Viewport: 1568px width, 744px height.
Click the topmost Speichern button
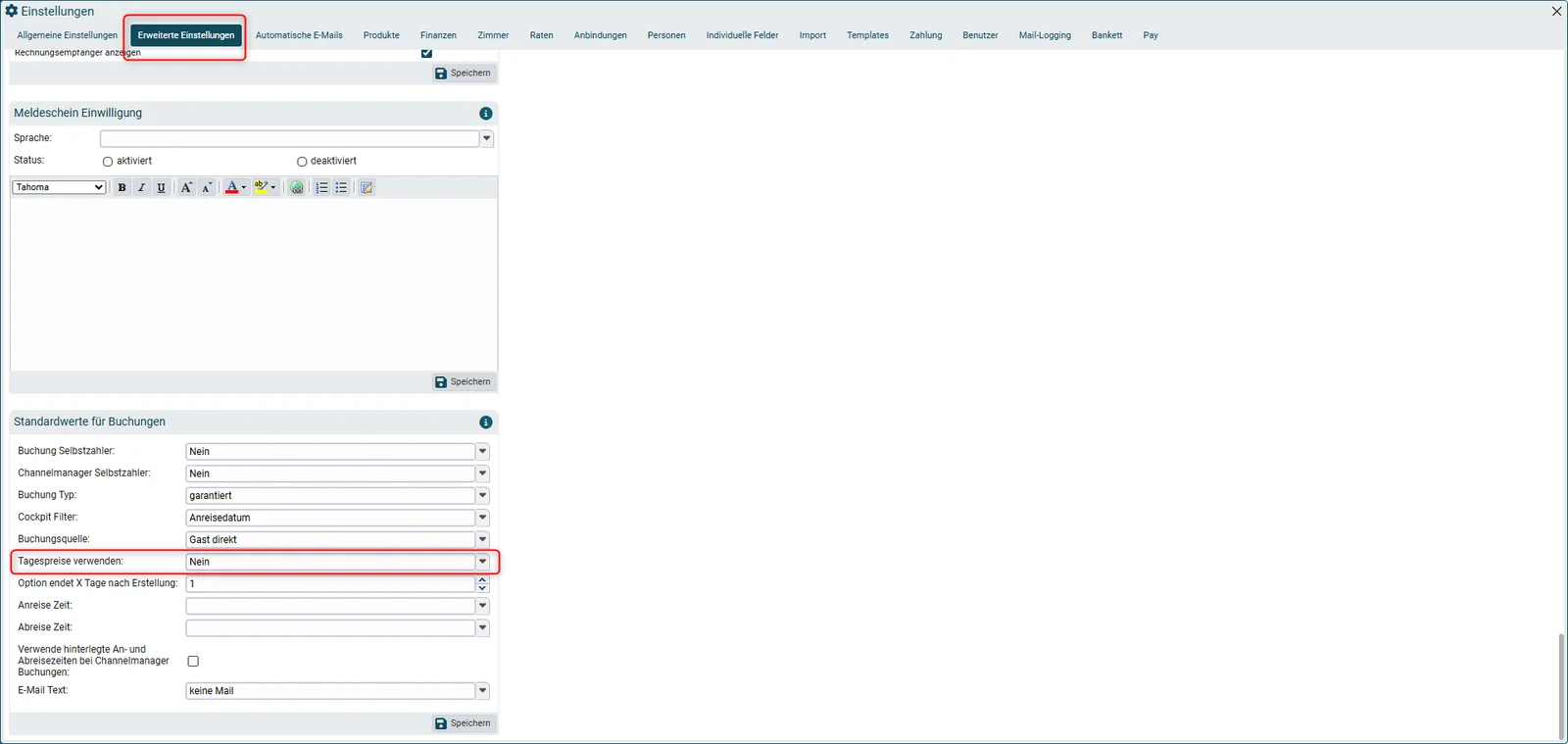(x=463, y=74)
